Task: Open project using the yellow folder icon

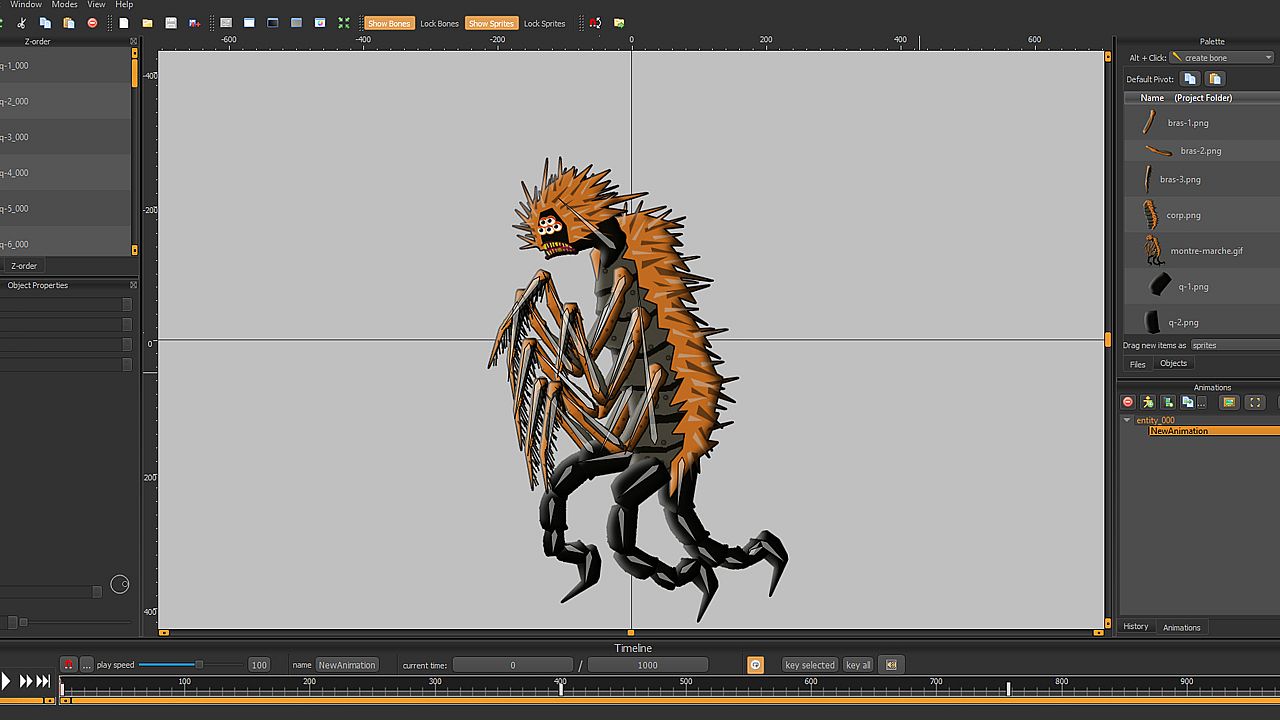Action: tap(148, 23)
